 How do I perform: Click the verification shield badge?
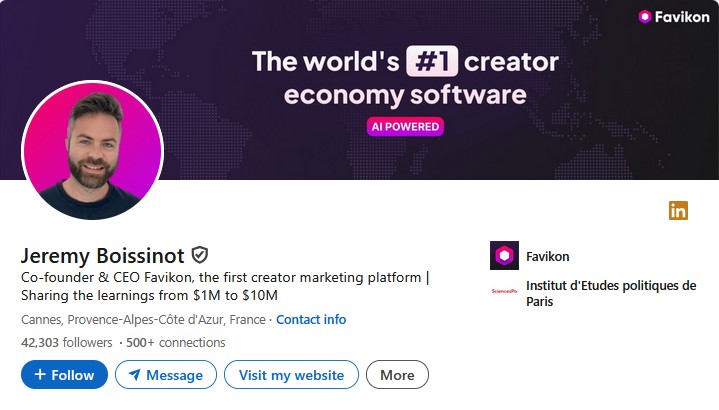pyautogui.click(x=200, y=254)
